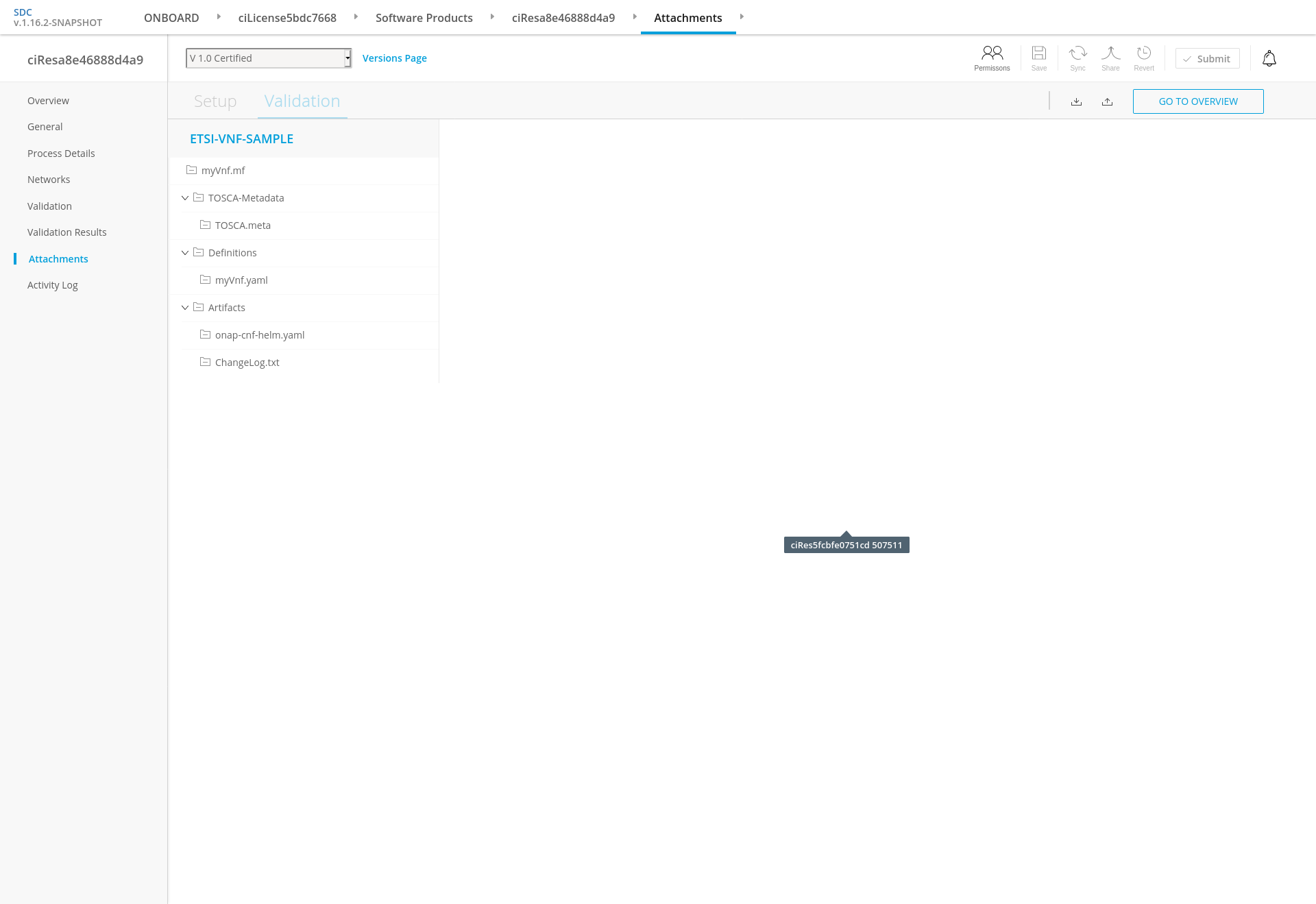Open the V 1.0 Certified version dropdown
This screenshot has height=904, width=1316.
click(x=269, y=58)
